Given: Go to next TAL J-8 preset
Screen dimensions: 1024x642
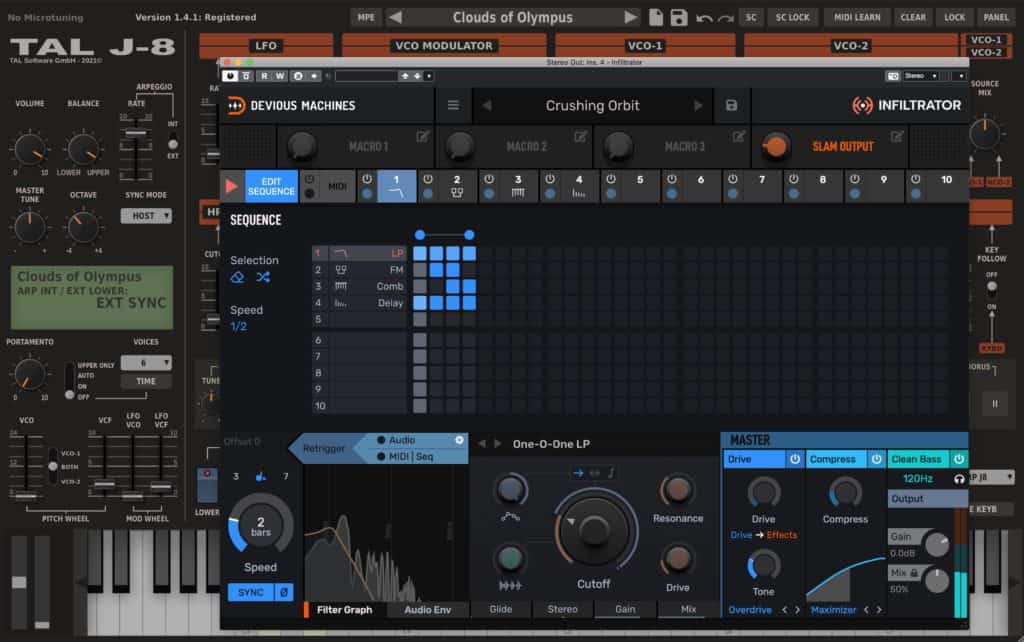Looking at the screenshot, I should [630, 17].
